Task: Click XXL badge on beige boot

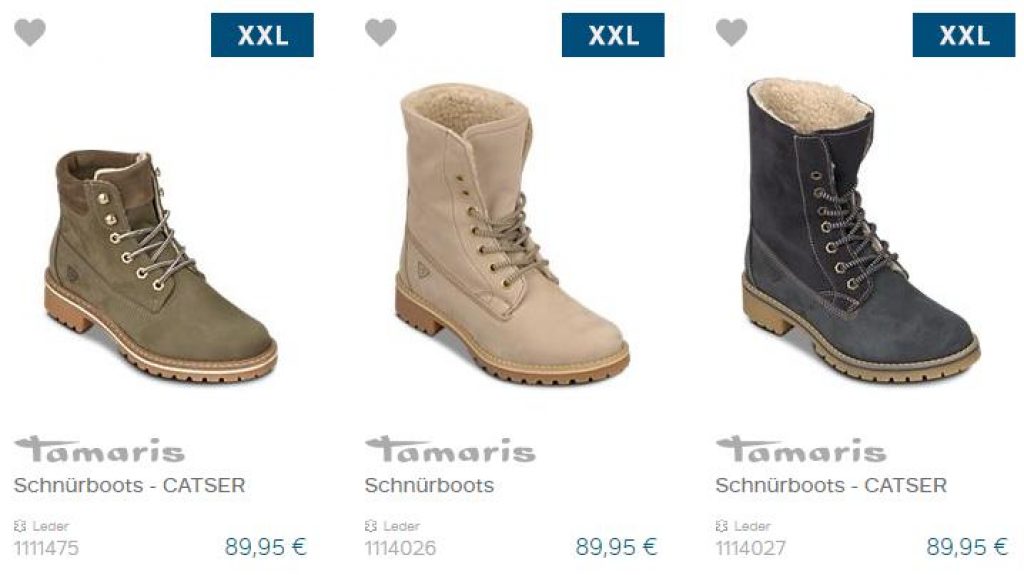Action: click(x=613, y=35)
